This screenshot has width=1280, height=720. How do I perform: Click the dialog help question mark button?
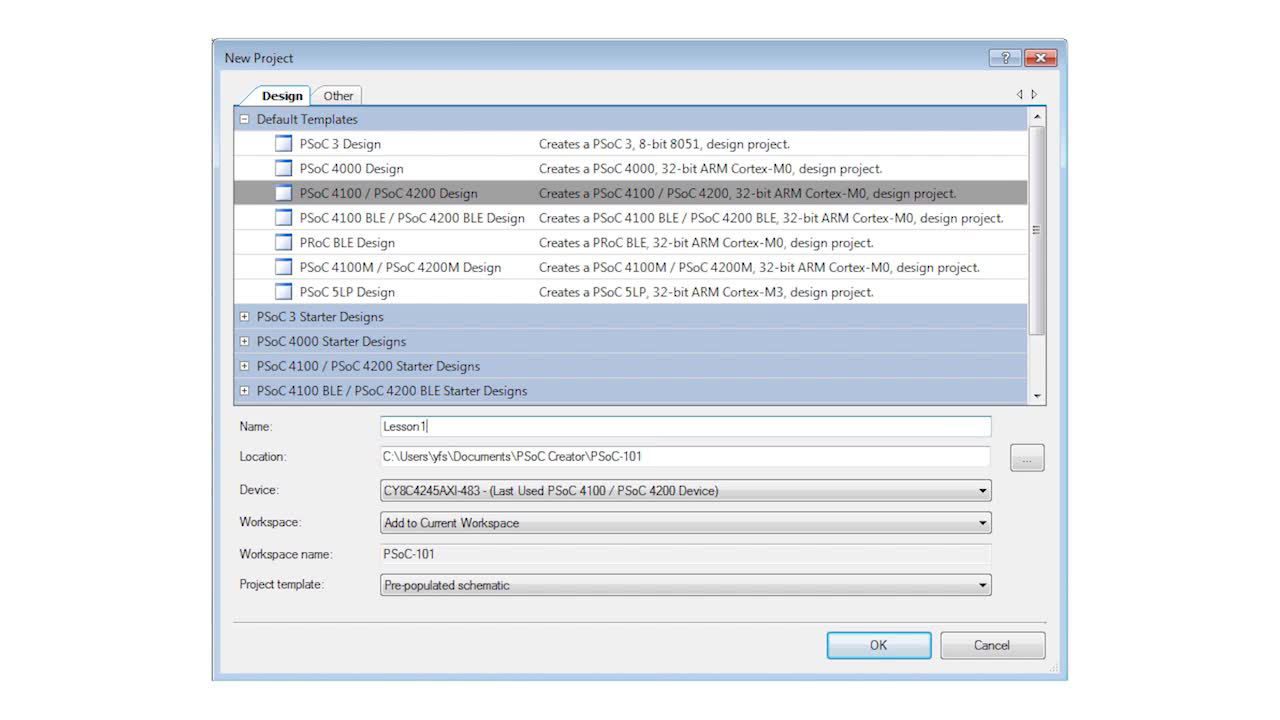[1005, 58]
